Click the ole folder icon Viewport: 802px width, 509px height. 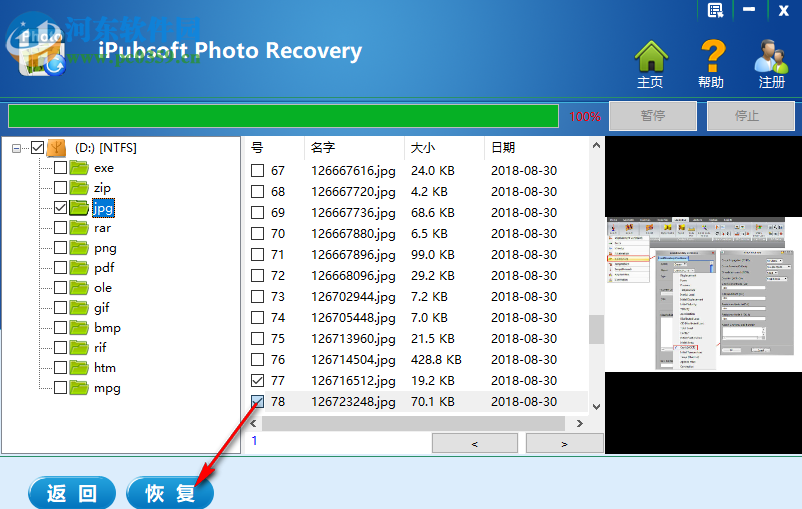[x=79, y=287]
